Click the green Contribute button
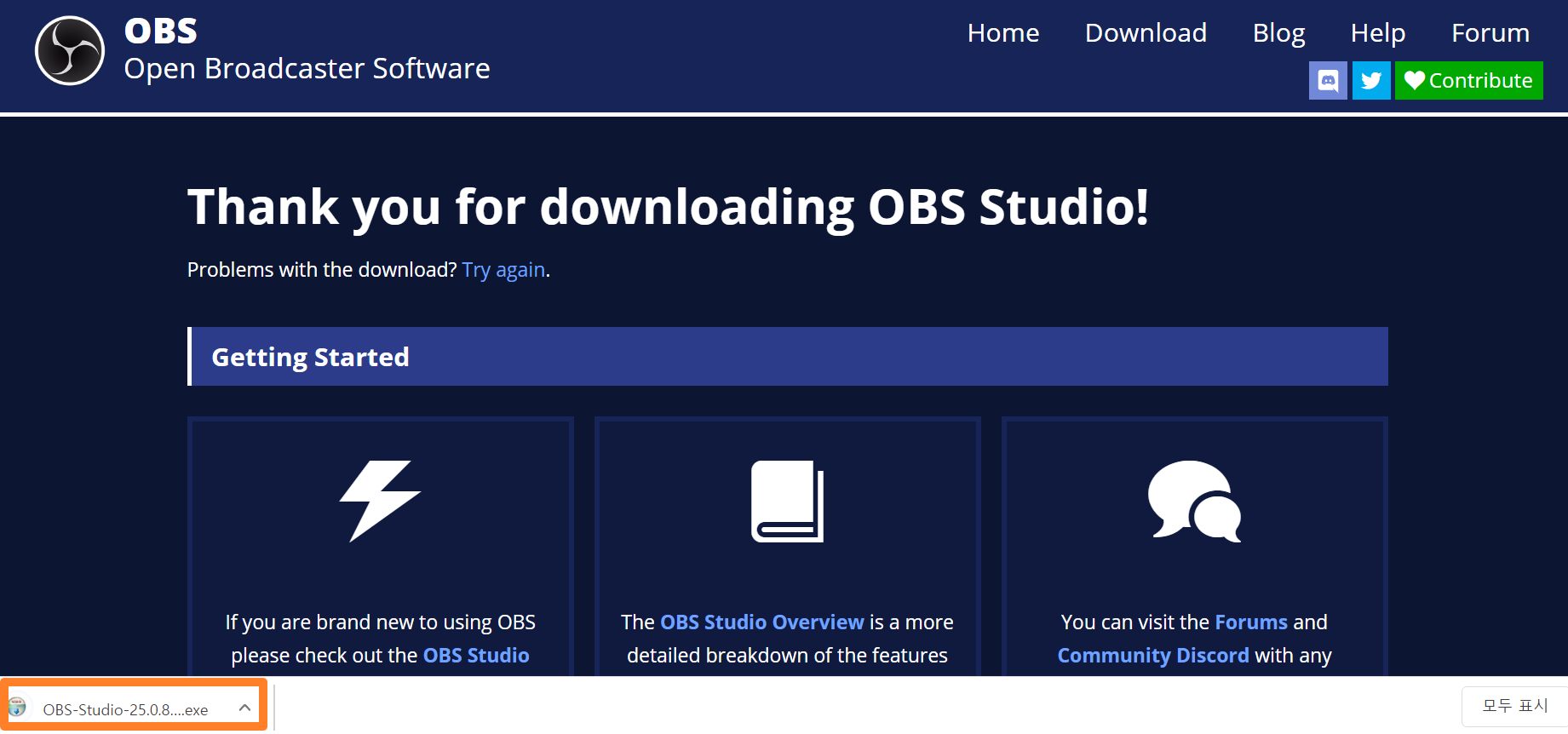 point(1468,81)
